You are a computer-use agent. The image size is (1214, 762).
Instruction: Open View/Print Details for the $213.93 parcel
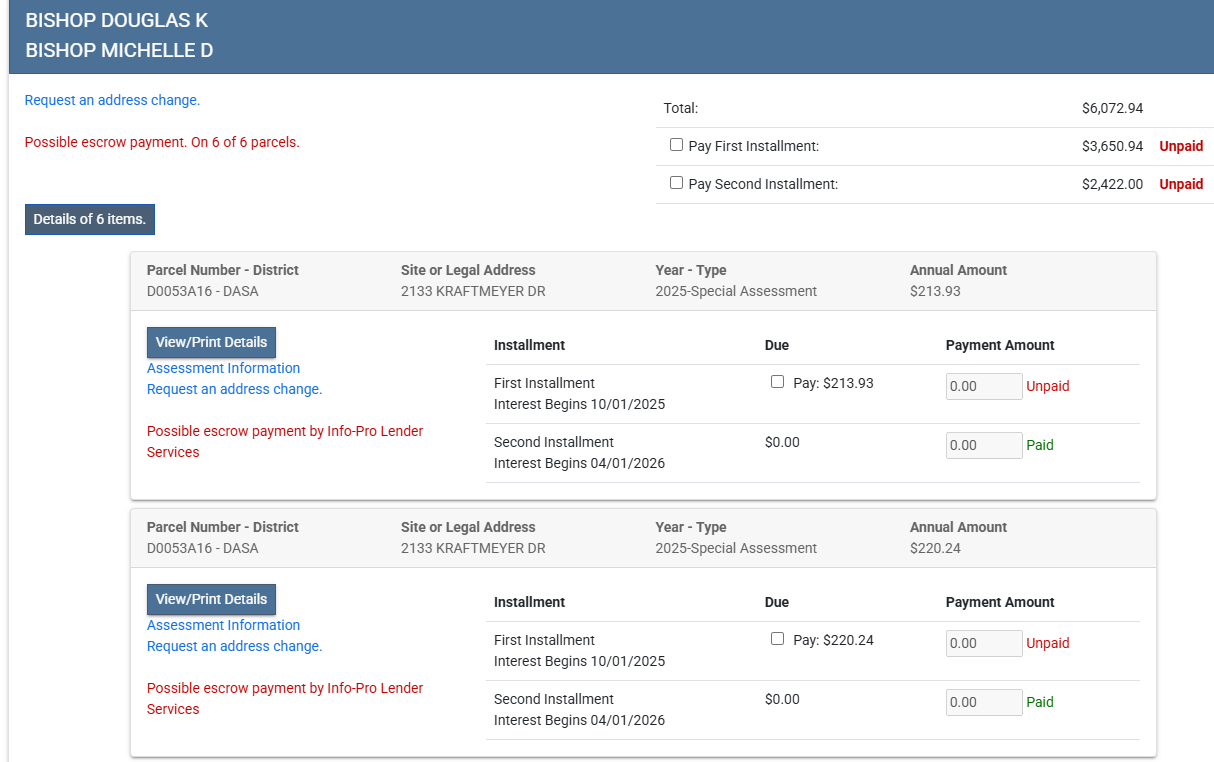pos(211,342)
